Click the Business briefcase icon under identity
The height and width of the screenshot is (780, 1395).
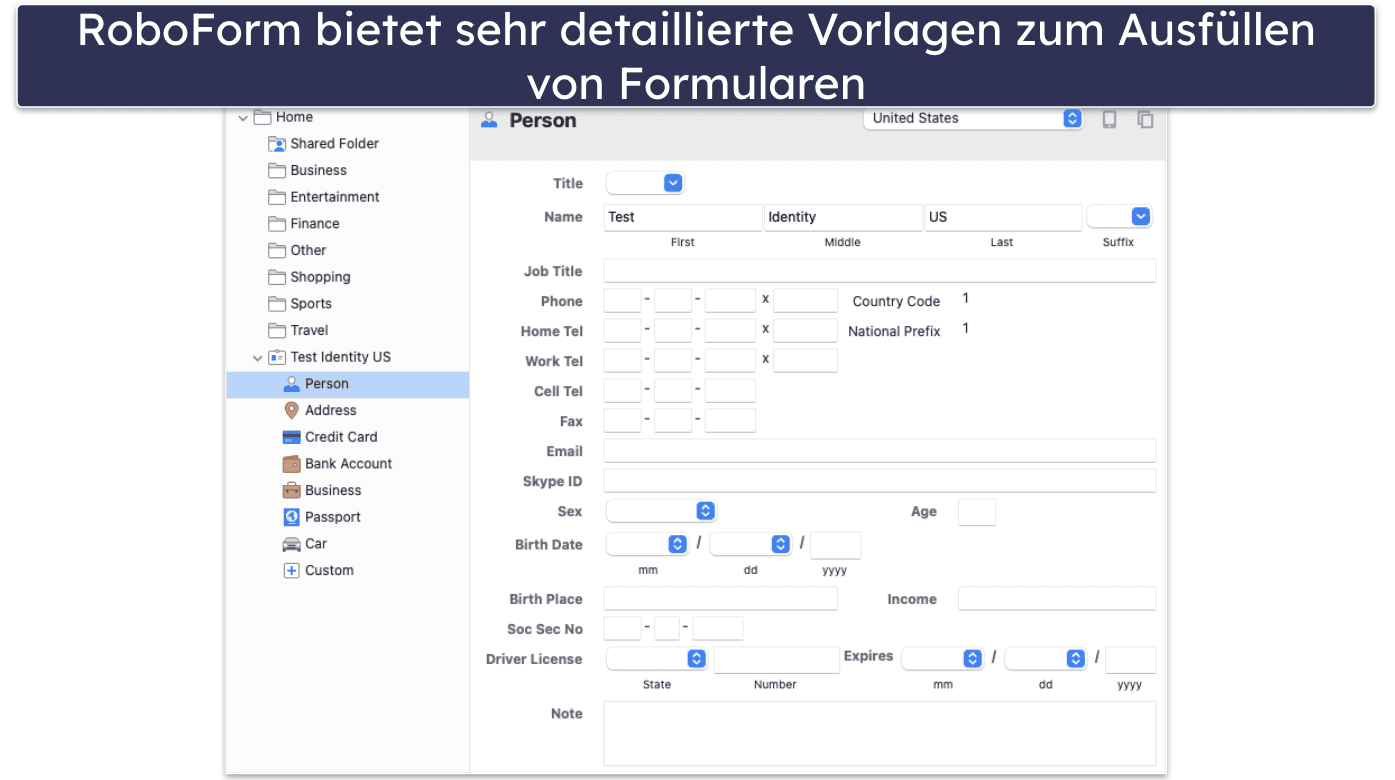pos(292,490)
